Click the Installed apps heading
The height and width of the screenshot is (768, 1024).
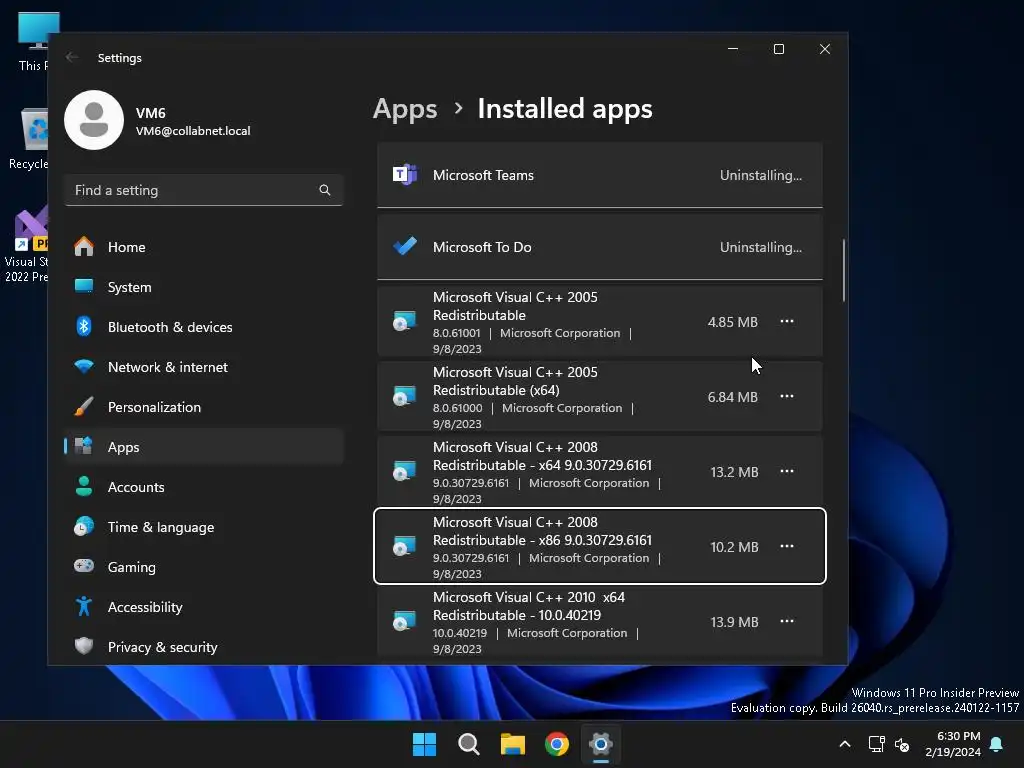click(x=565, y=109)
